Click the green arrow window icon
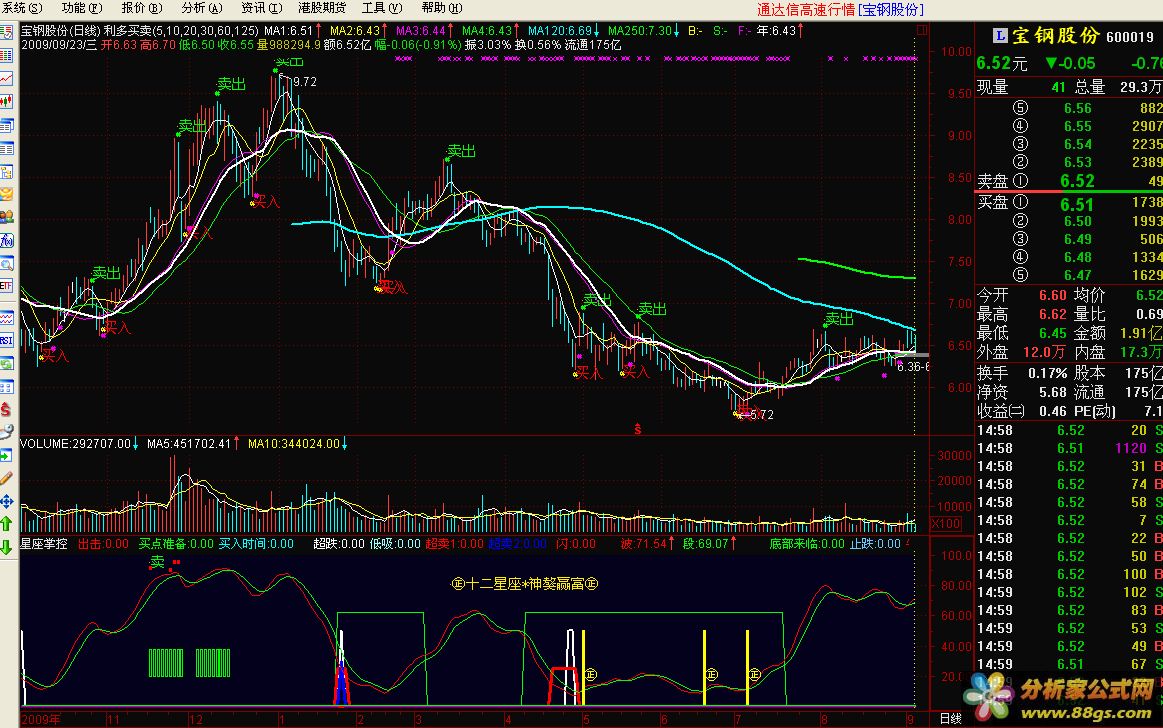The width and height of the screenshot is (1163, 728). click(x=6, y=455)
